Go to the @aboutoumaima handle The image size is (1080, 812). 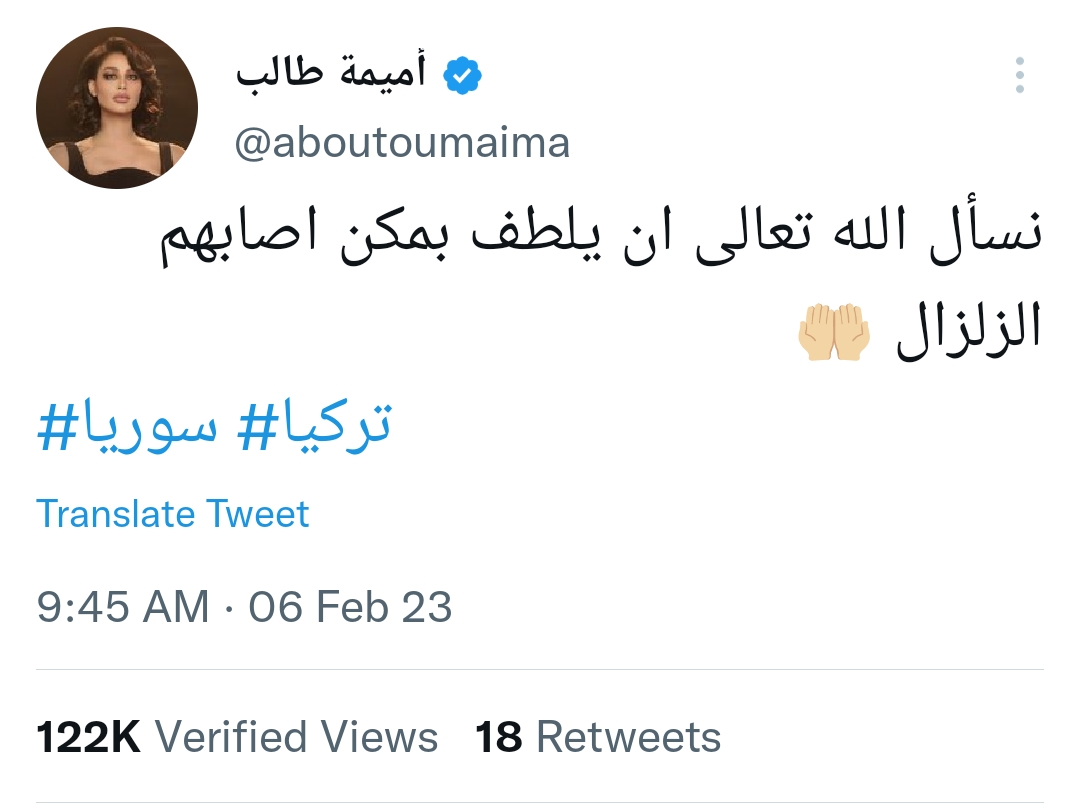coord(402,143)
